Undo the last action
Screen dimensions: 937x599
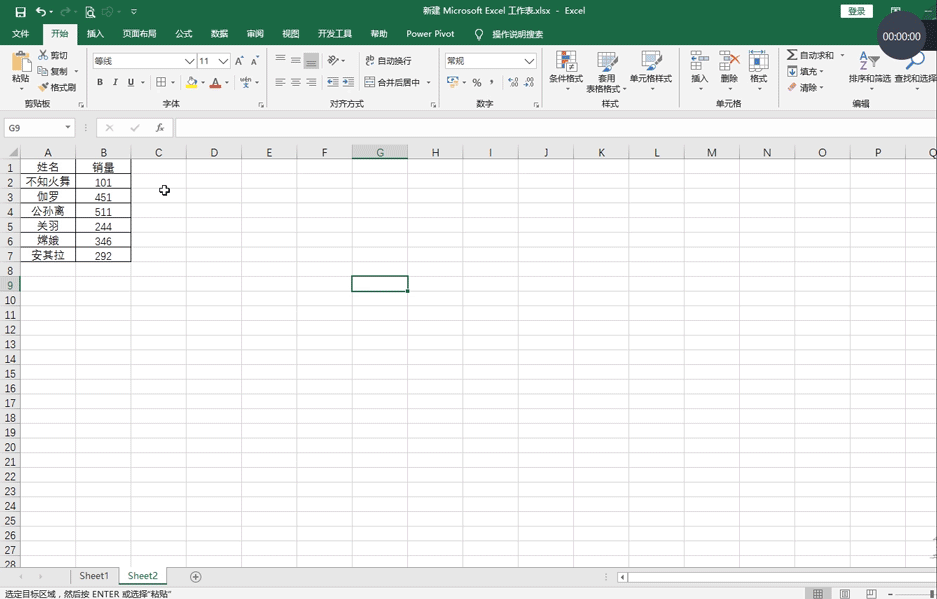tap(41, 11)
